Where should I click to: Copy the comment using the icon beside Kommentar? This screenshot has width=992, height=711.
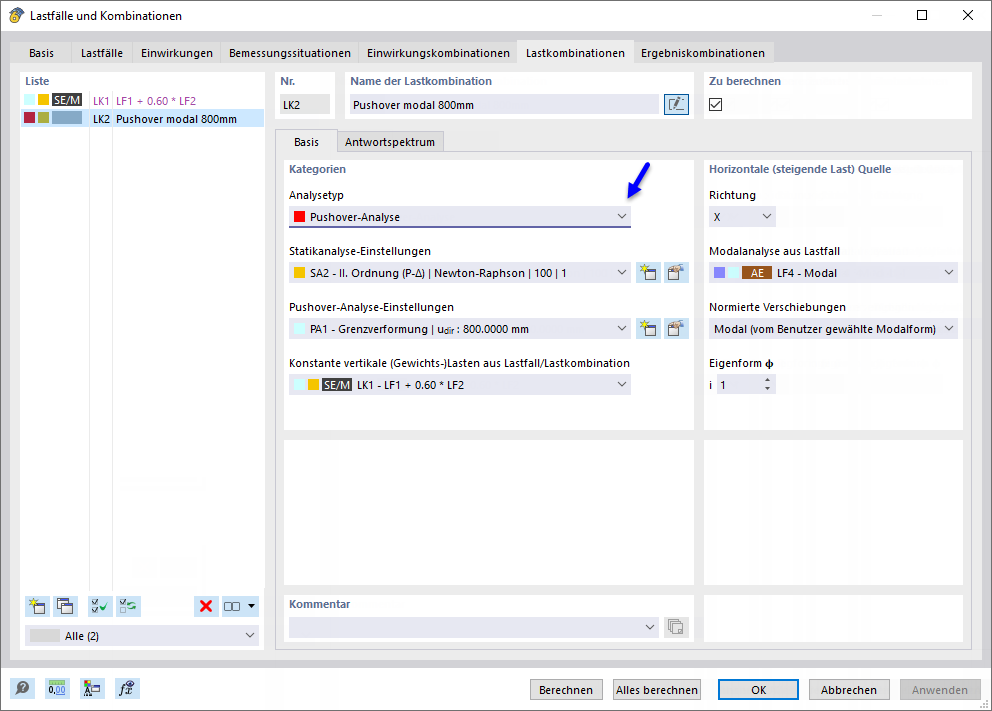676,627
